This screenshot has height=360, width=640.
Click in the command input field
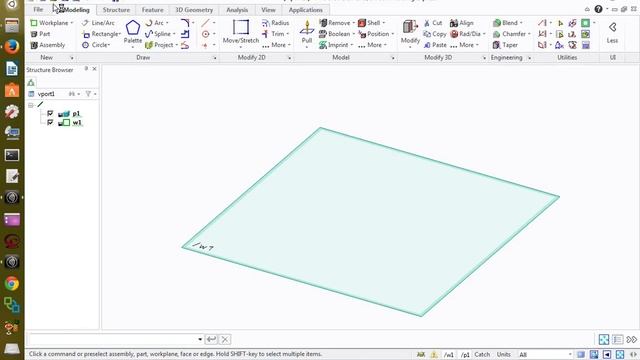[x=112, y=339]
